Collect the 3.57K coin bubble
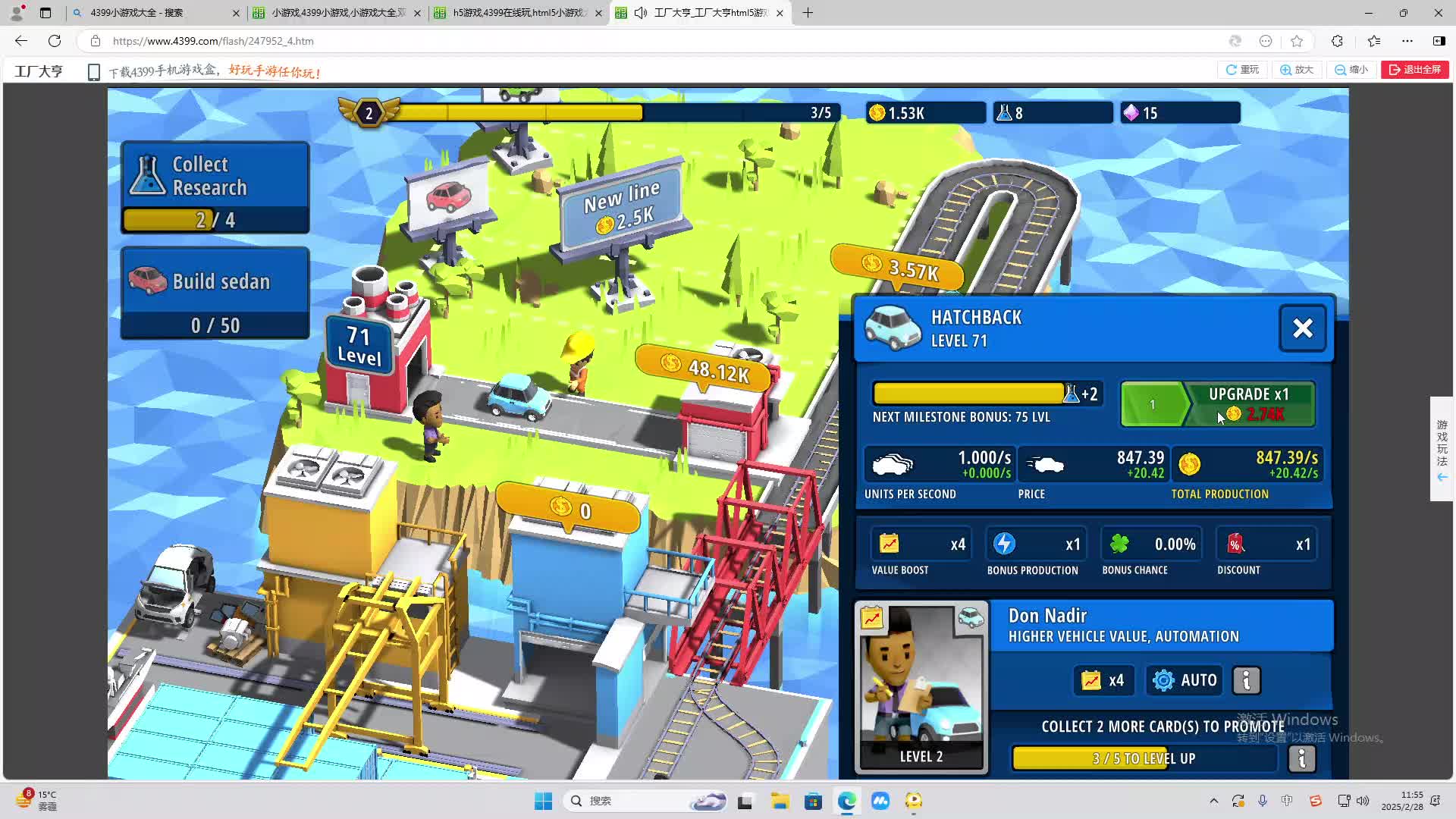Viewport: 1456px width, 819px height. [x=899, y=266]
